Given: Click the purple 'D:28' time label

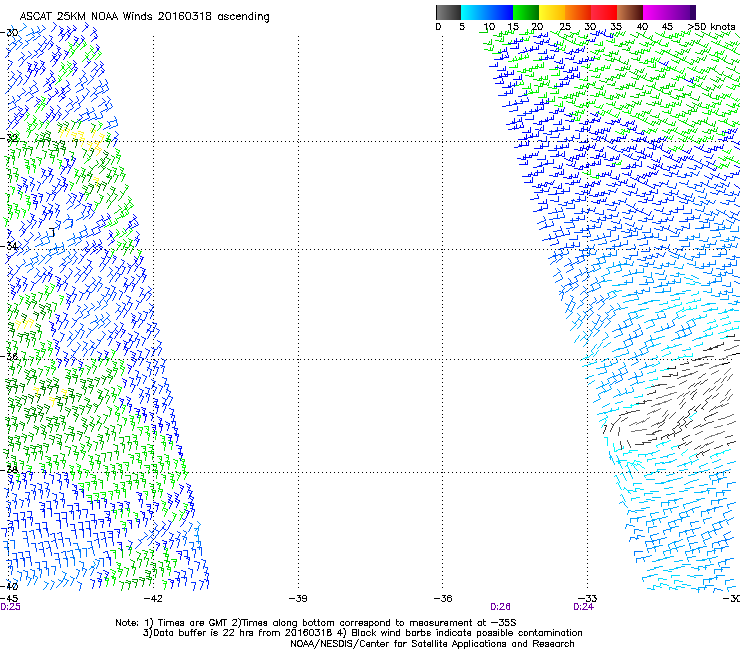Looking at the screenshot, I should click(x=500, y=607).
